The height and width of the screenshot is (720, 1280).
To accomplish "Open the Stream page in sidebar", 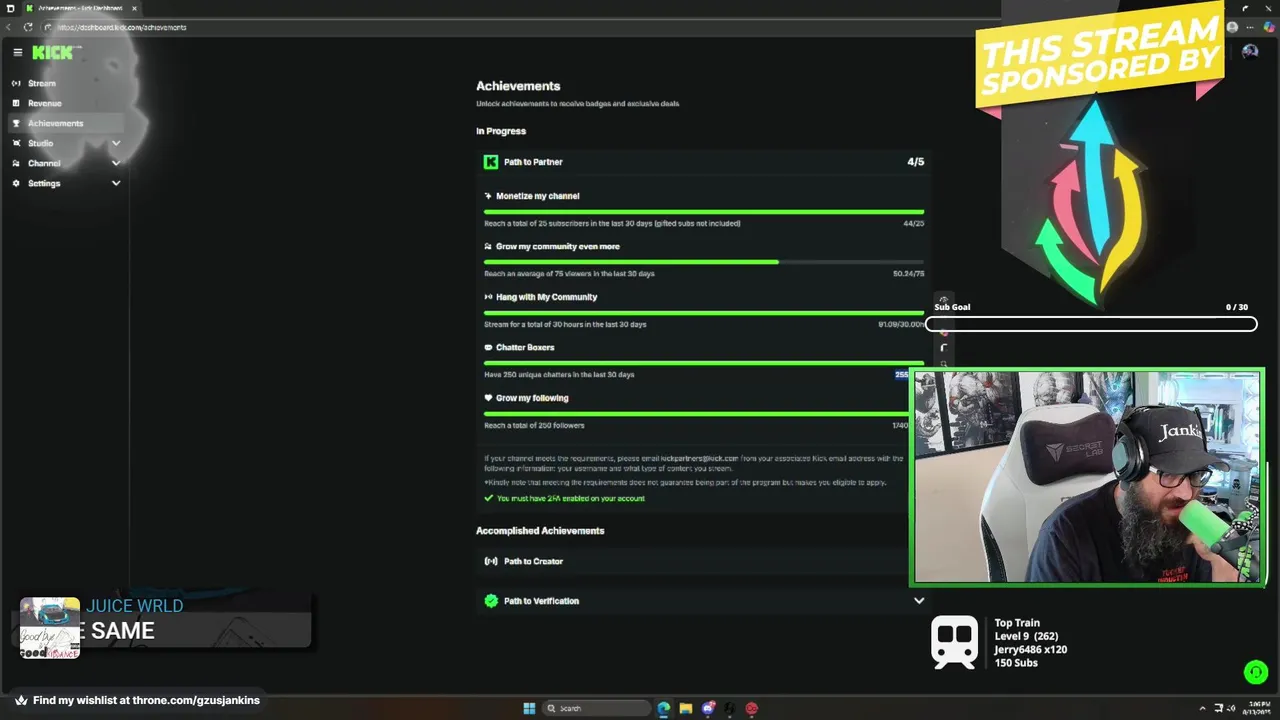I will click(x=42, y=83).
